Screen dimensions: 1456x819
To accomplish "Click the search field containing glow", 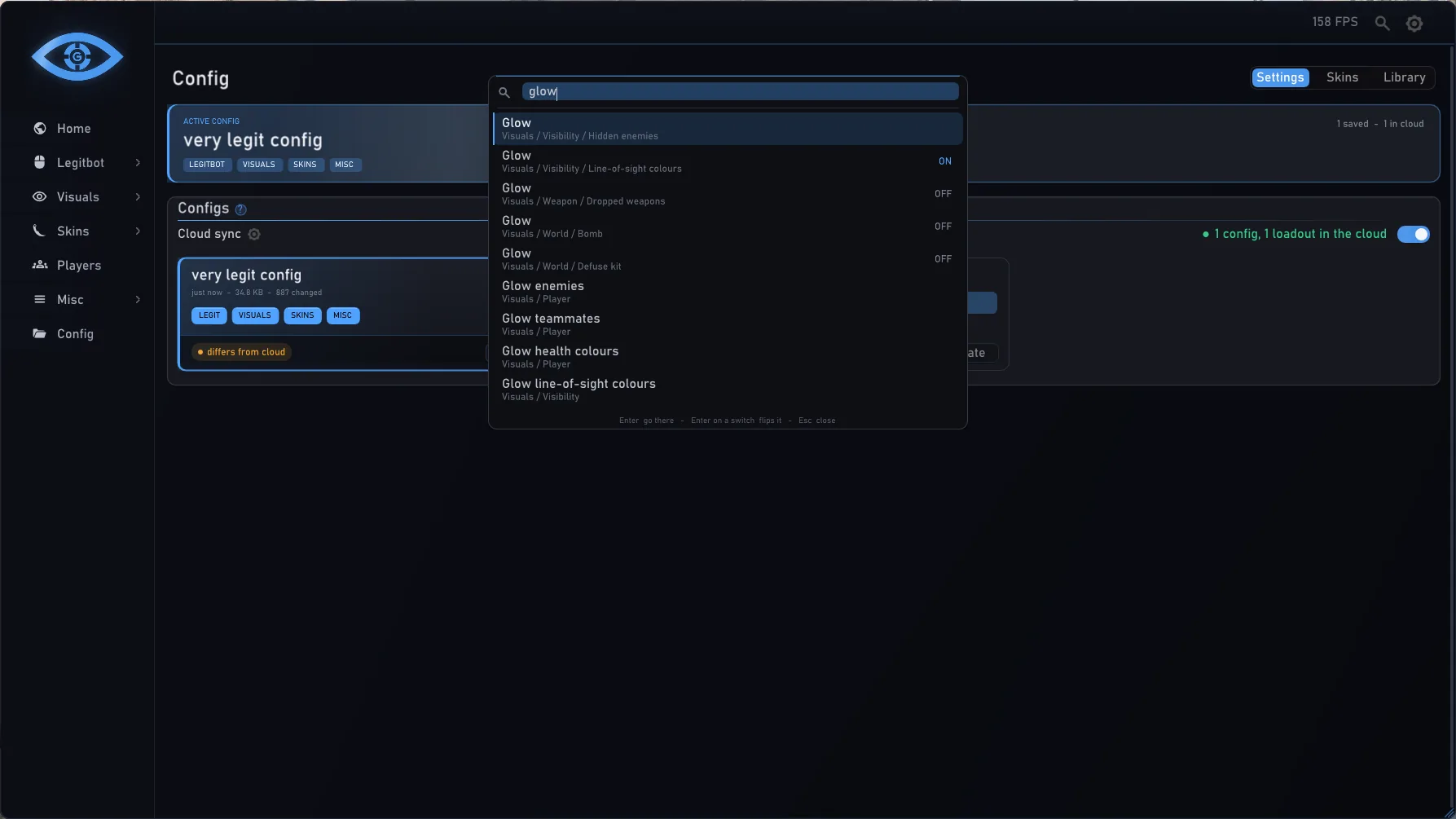I will coord(740,91).
